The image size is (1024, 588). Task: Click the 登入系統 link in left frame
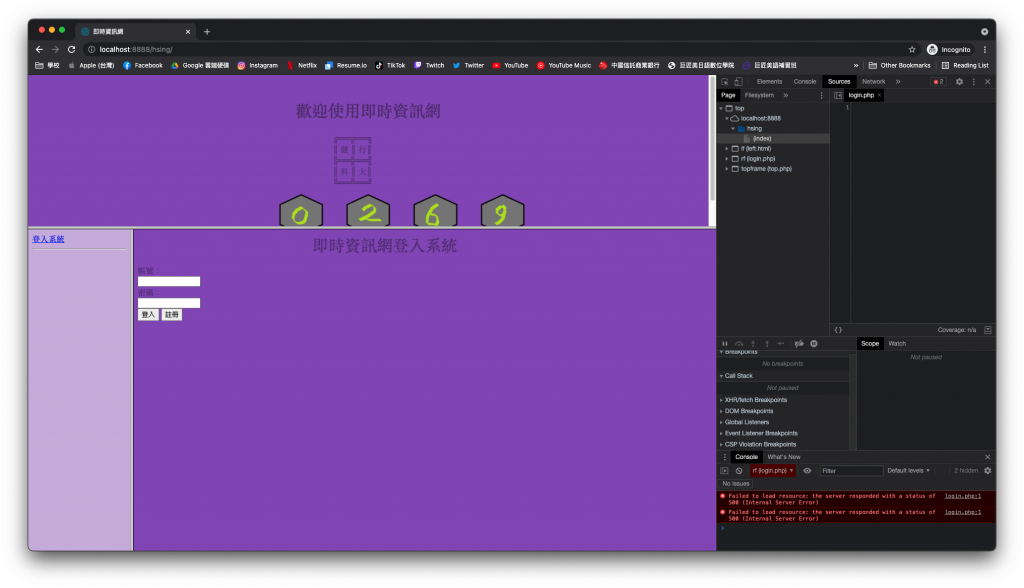[48, 240]
